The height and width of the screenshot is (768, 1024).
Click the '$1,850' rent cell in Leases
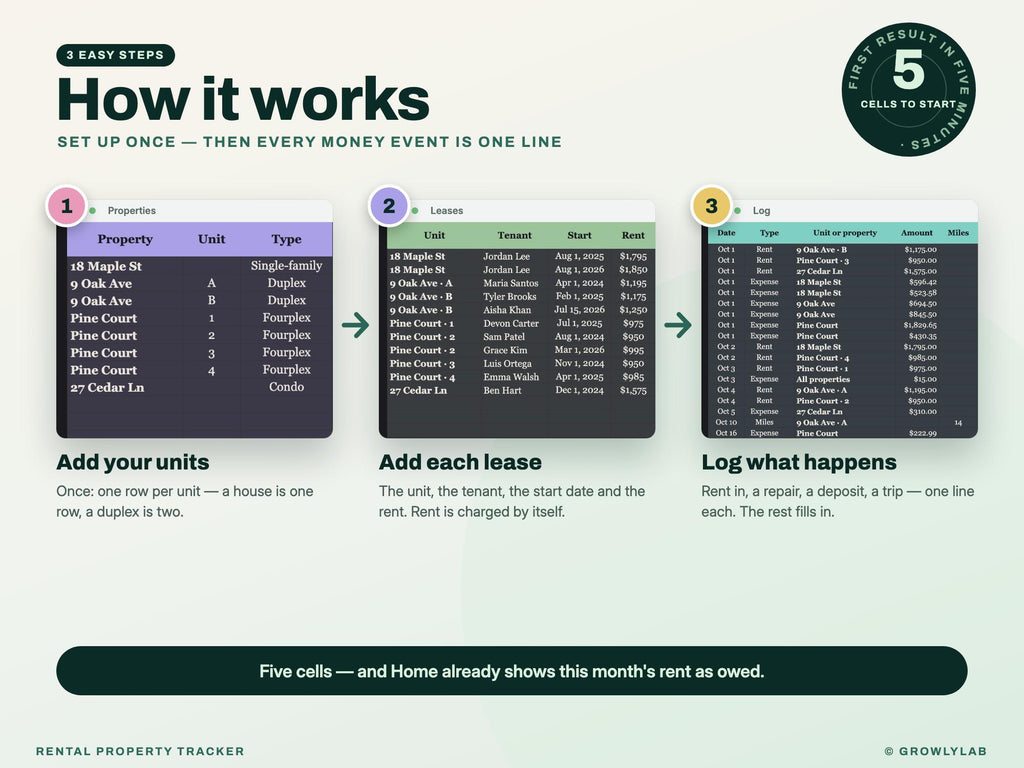coord(633,269)
